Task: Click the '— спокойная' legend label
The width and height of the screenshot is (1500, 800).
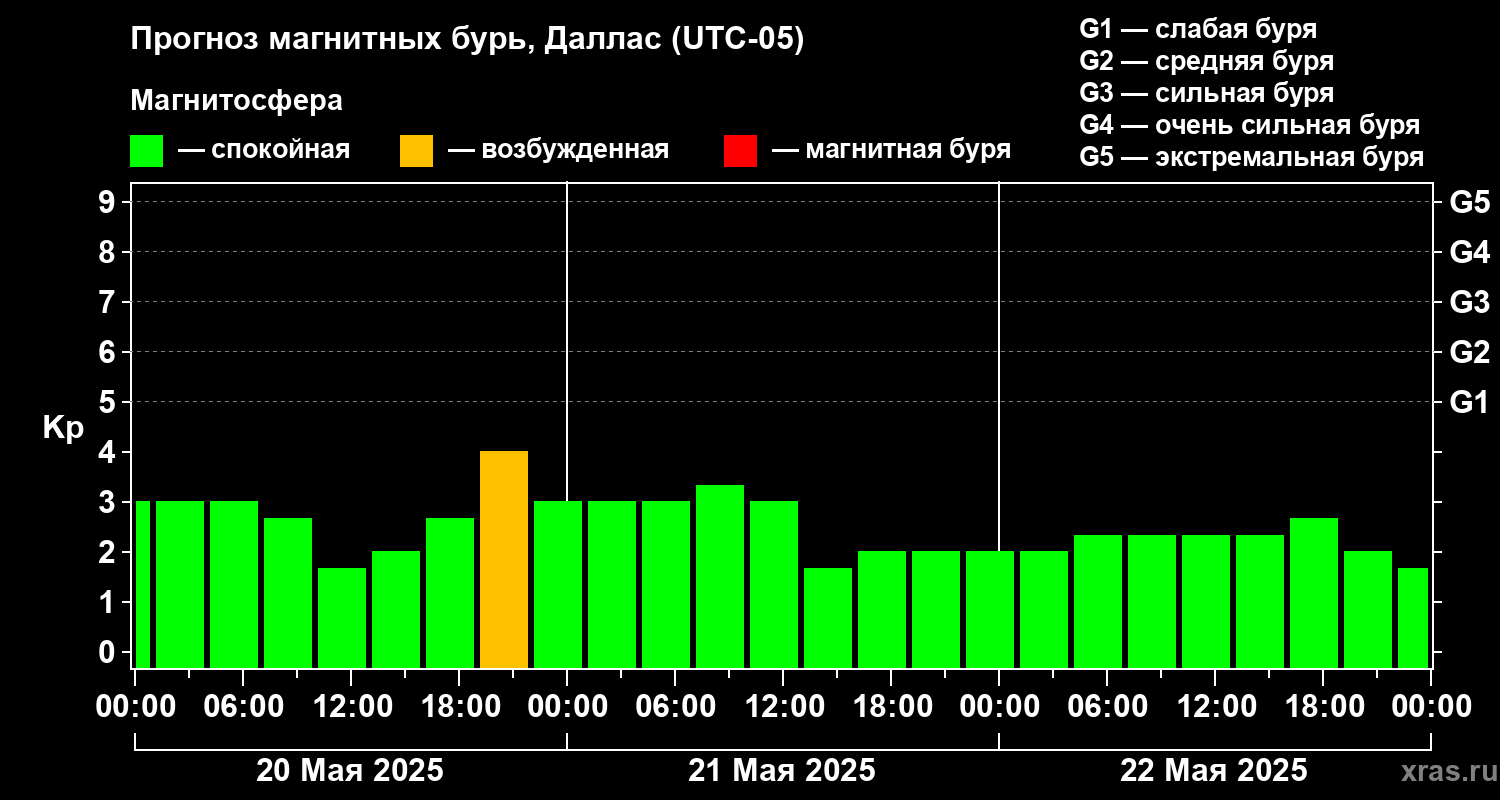Action: tap(264, 150)
